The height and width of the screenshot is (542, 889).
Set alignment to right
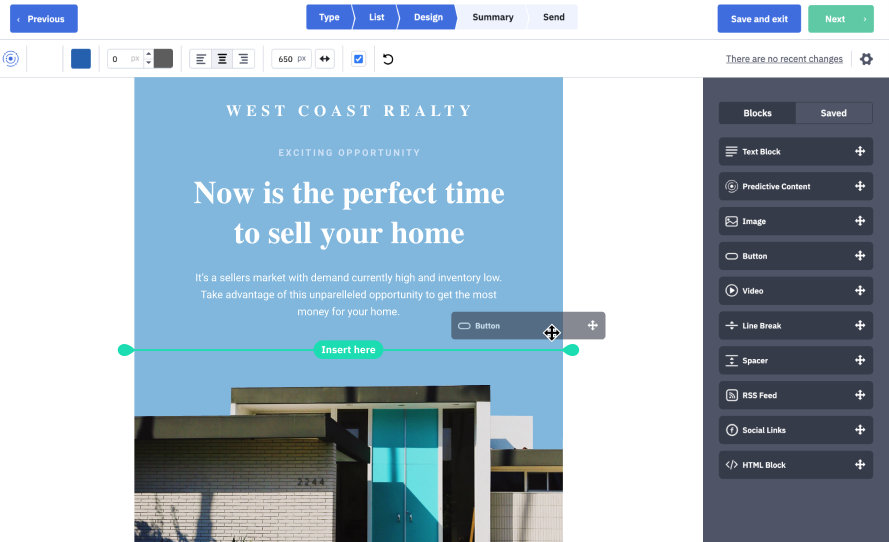click(243, 59)
